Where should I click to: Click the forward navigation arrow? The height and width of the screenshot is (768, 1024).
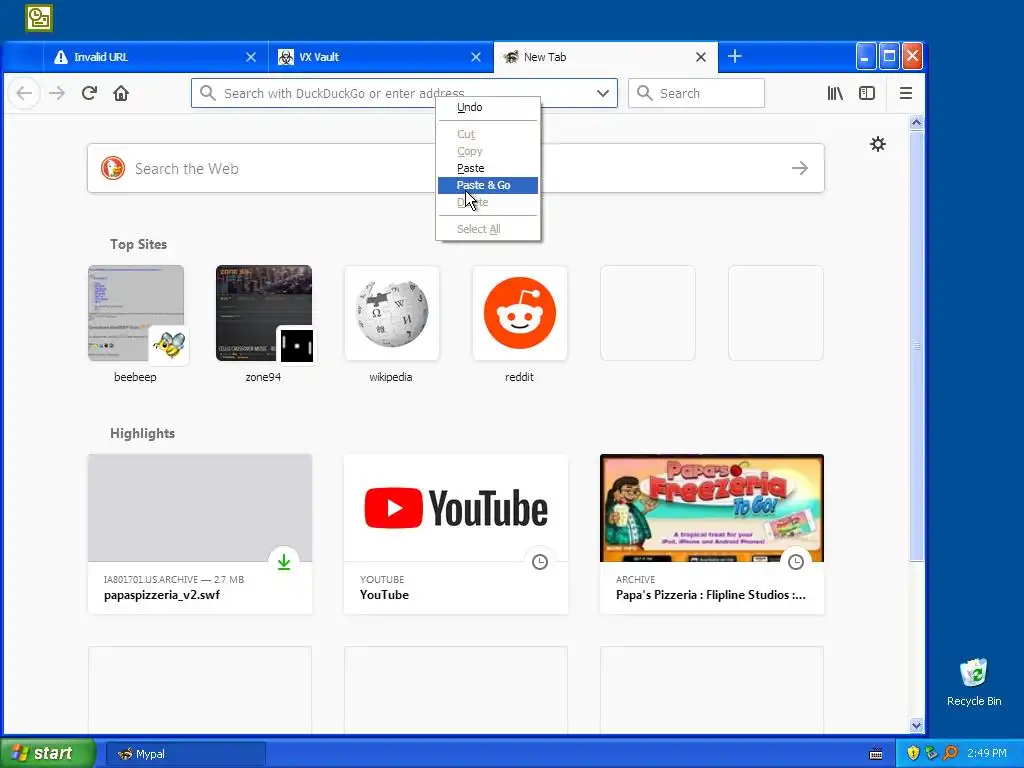pyautogui.click(x=57, y=93)
